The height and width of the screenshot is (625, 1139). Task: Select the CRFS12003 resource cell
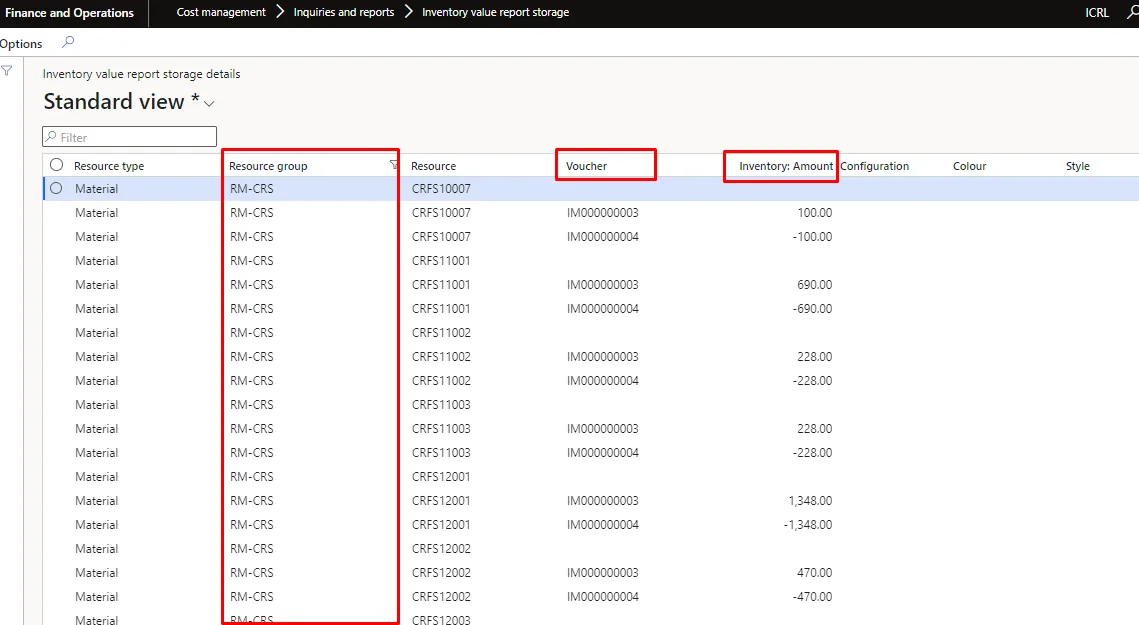(441, 620)
